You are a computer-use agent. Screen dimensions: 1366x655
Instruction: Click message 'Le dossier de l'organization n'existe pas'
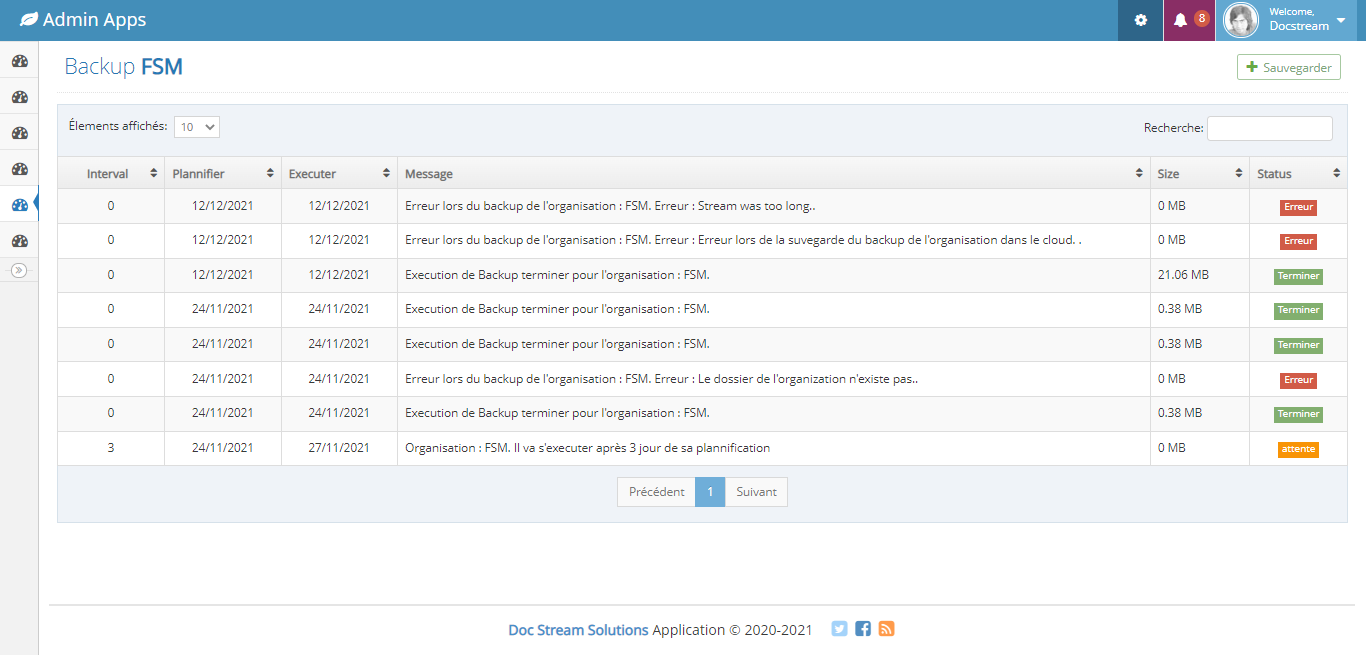[x=661, y=379]
